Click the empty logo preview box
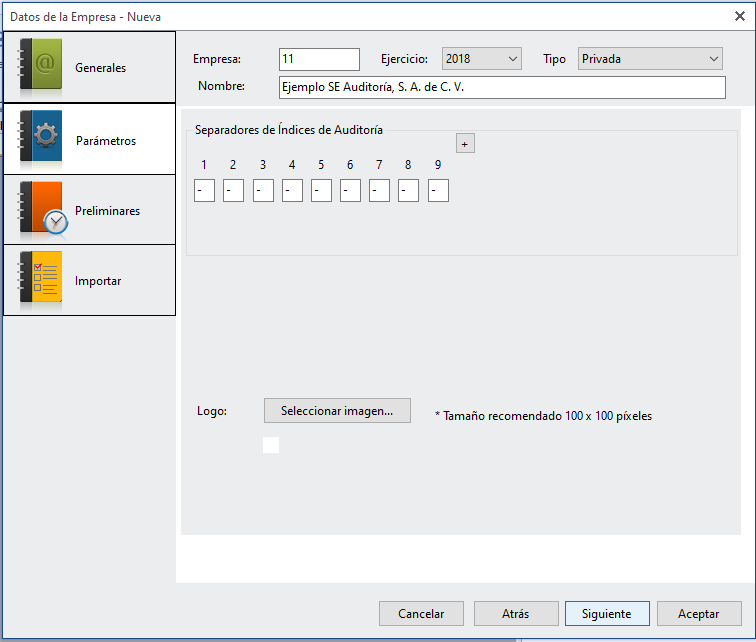Viewport: 756px width, 642px height. [x=271, y=445]
